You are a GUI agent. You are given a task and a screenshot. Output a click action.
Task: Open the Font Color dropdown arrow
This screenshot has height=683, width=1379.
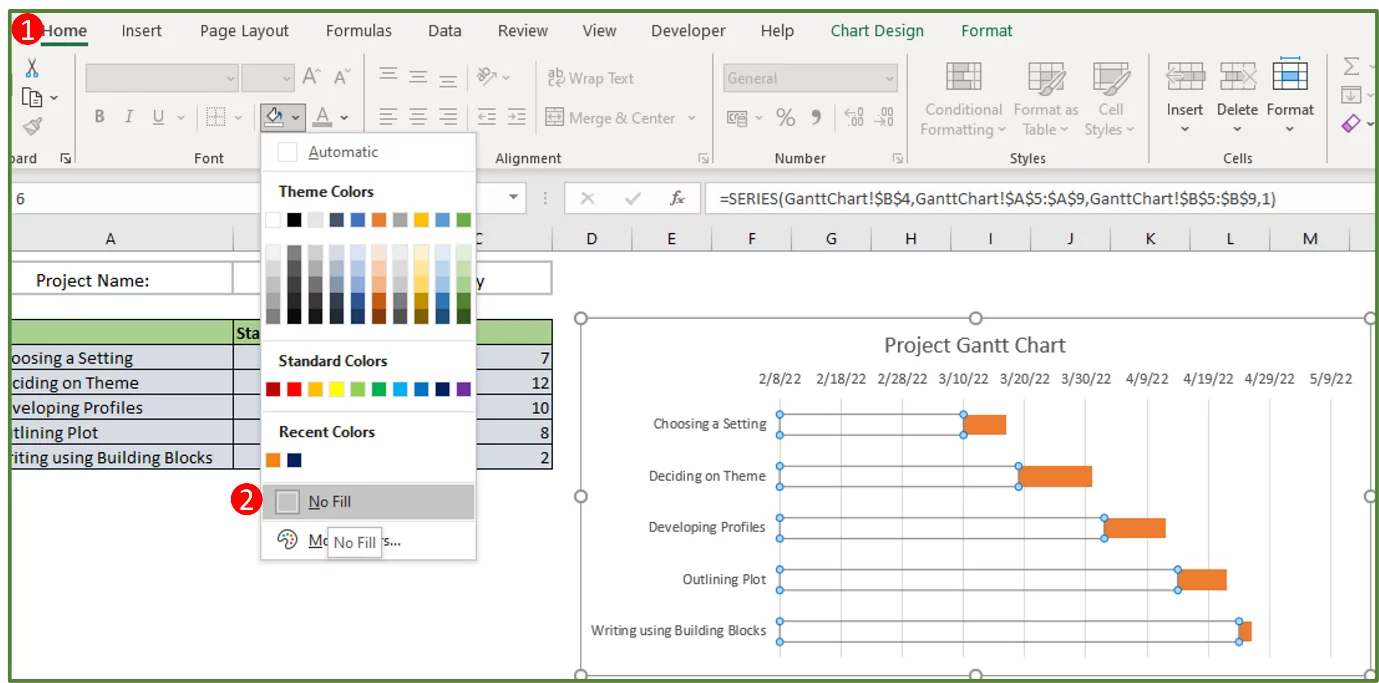click(345, 117)
